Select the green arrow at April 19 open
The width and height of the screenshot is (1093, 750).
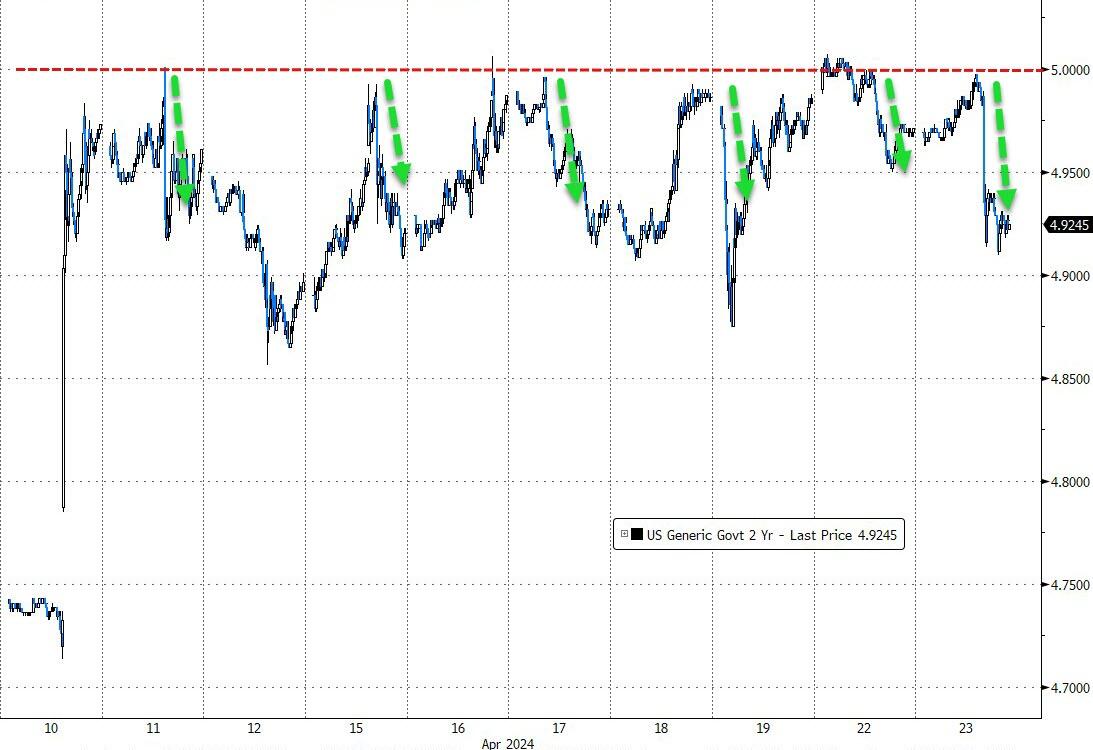coord(739,142)
